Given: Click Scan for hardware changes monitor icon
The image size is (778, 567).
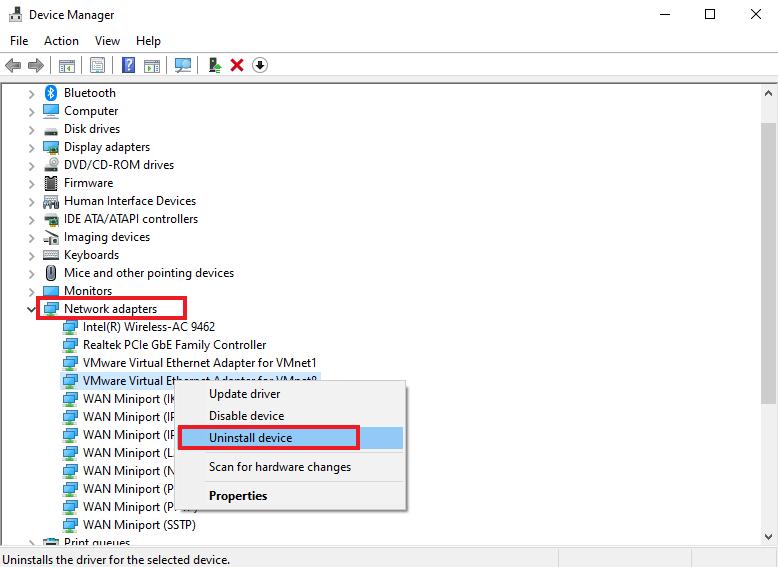Looking at the screenshot, I should 183,65.
